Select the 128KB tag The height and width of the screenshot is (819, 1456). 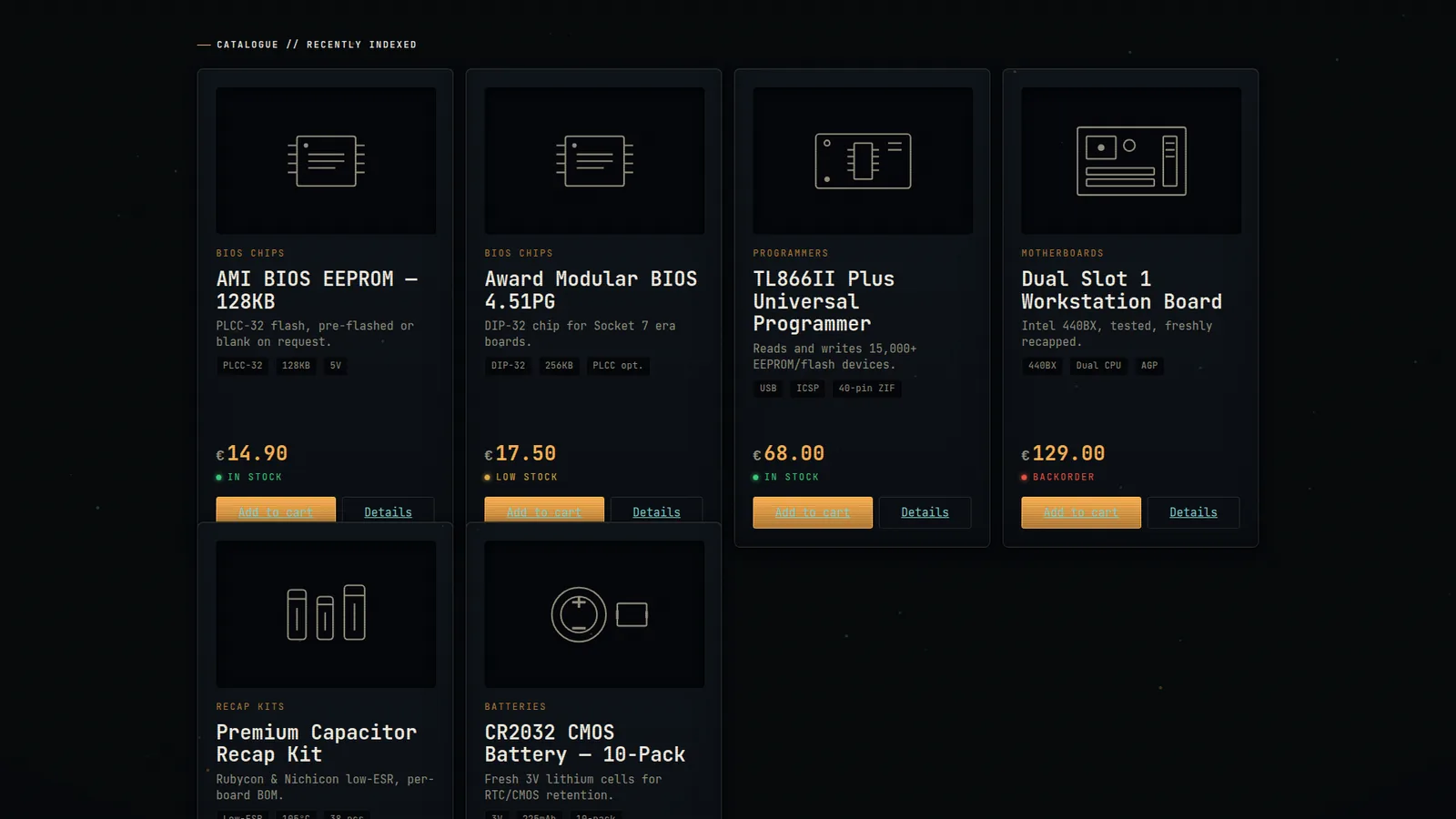click(297, 366)
